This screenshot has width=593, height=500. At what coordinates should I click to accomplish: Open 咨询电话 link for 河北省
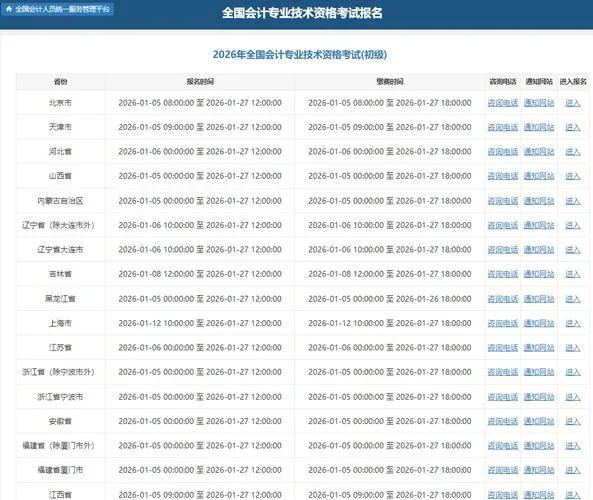503,151
